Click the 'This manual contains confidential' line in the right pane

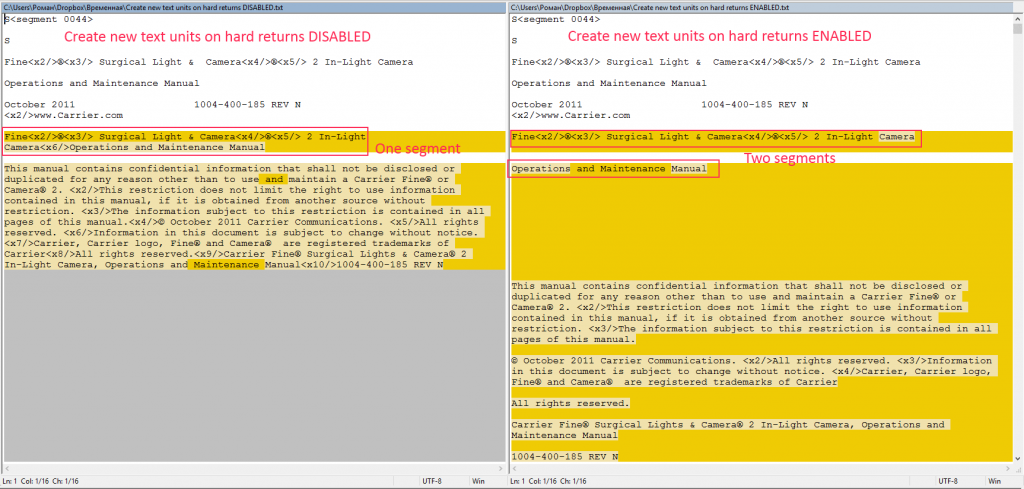pyautogui.click(x=736, y=286)
